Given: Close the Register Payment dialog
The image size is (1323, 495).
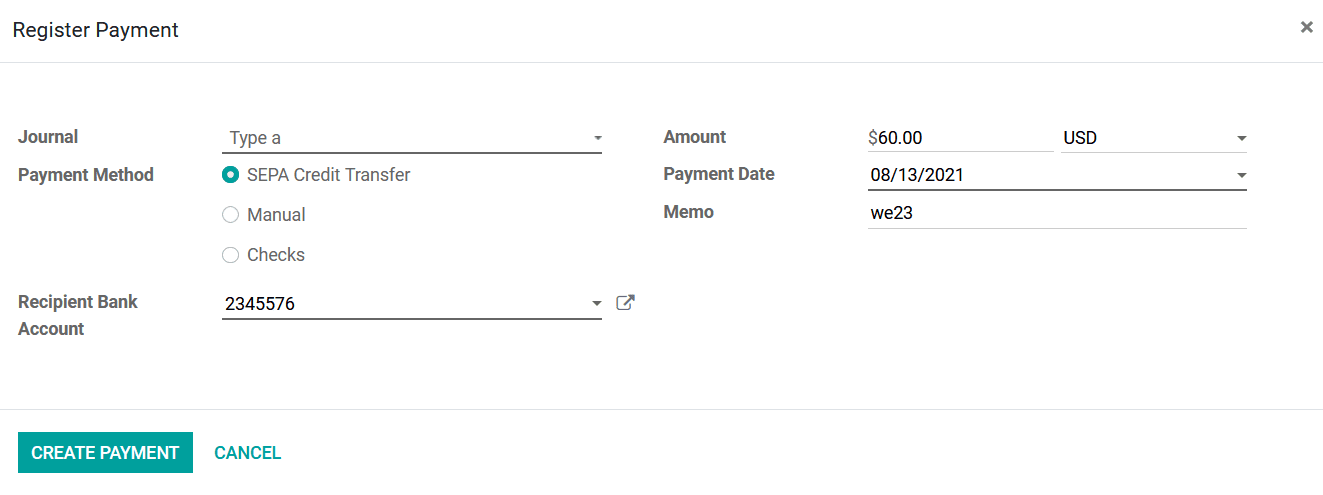Looking at the screenshot, I should [x=1306, y=28].
